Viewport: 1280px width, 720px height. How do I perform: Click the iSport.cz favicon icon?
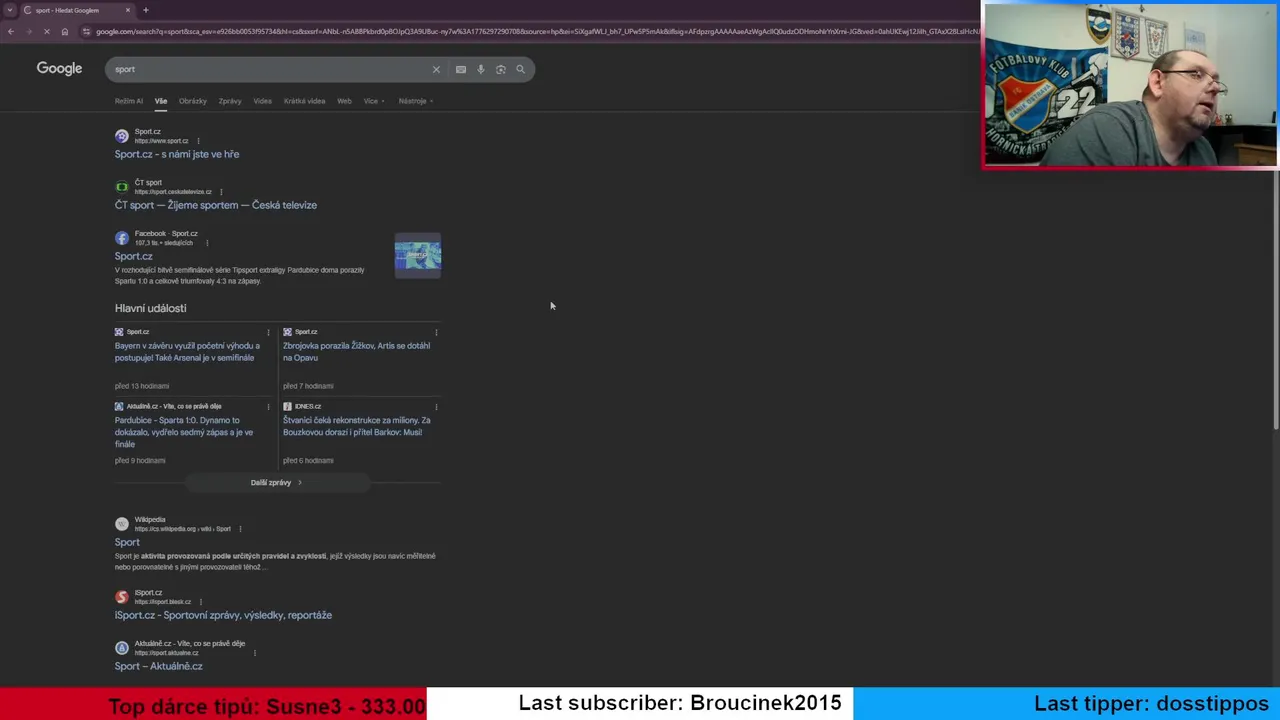[x=122, y=597]
